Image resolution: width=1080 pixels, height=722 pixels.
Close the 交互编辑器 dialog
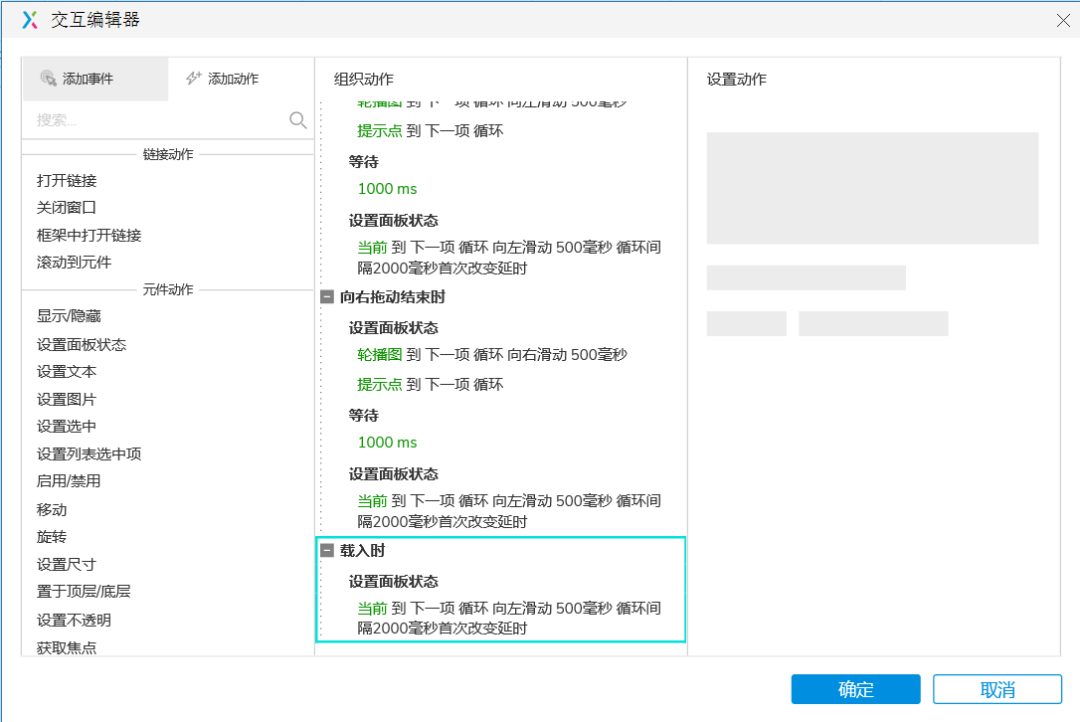(x=1063, y=21)
